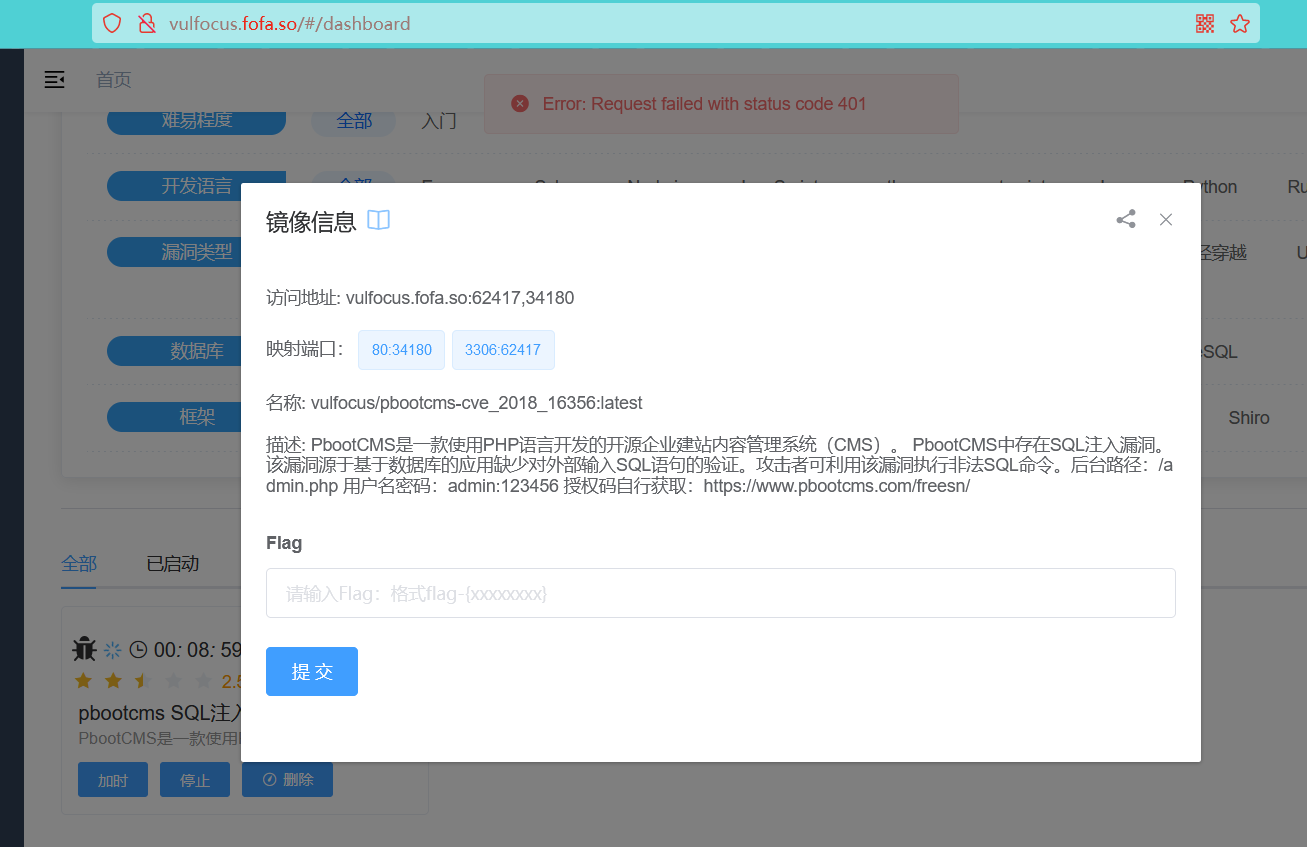Open the 首页 menu item
Viewport: 1307px width, 847px height.
[x=113, y=79]
